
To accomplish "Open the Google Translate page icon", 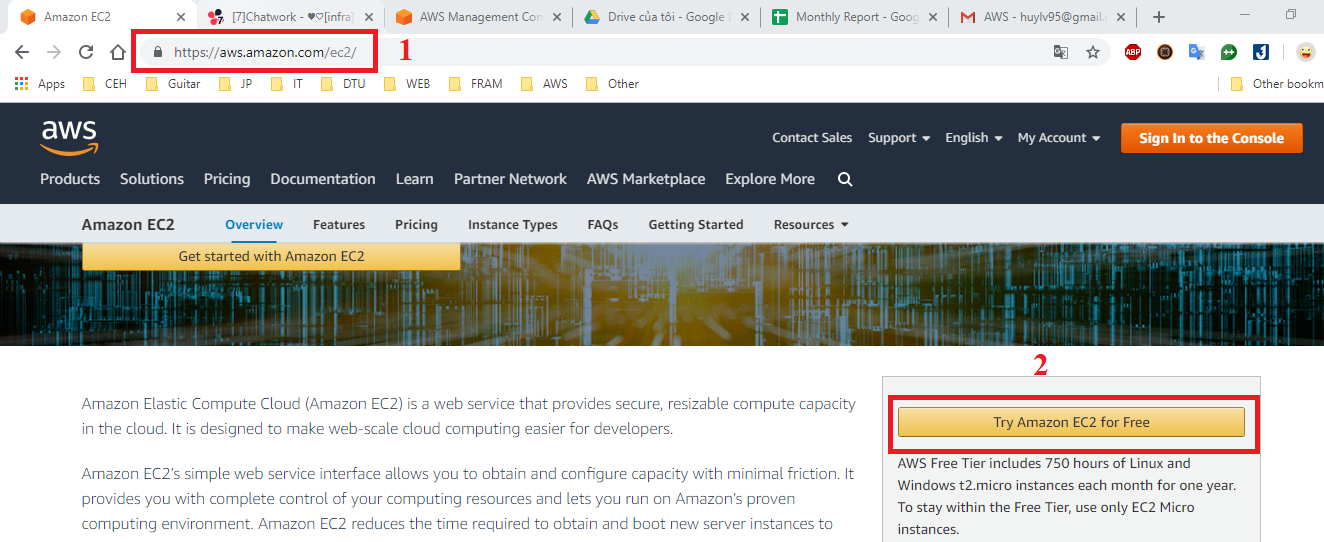I will (1061, 53).
